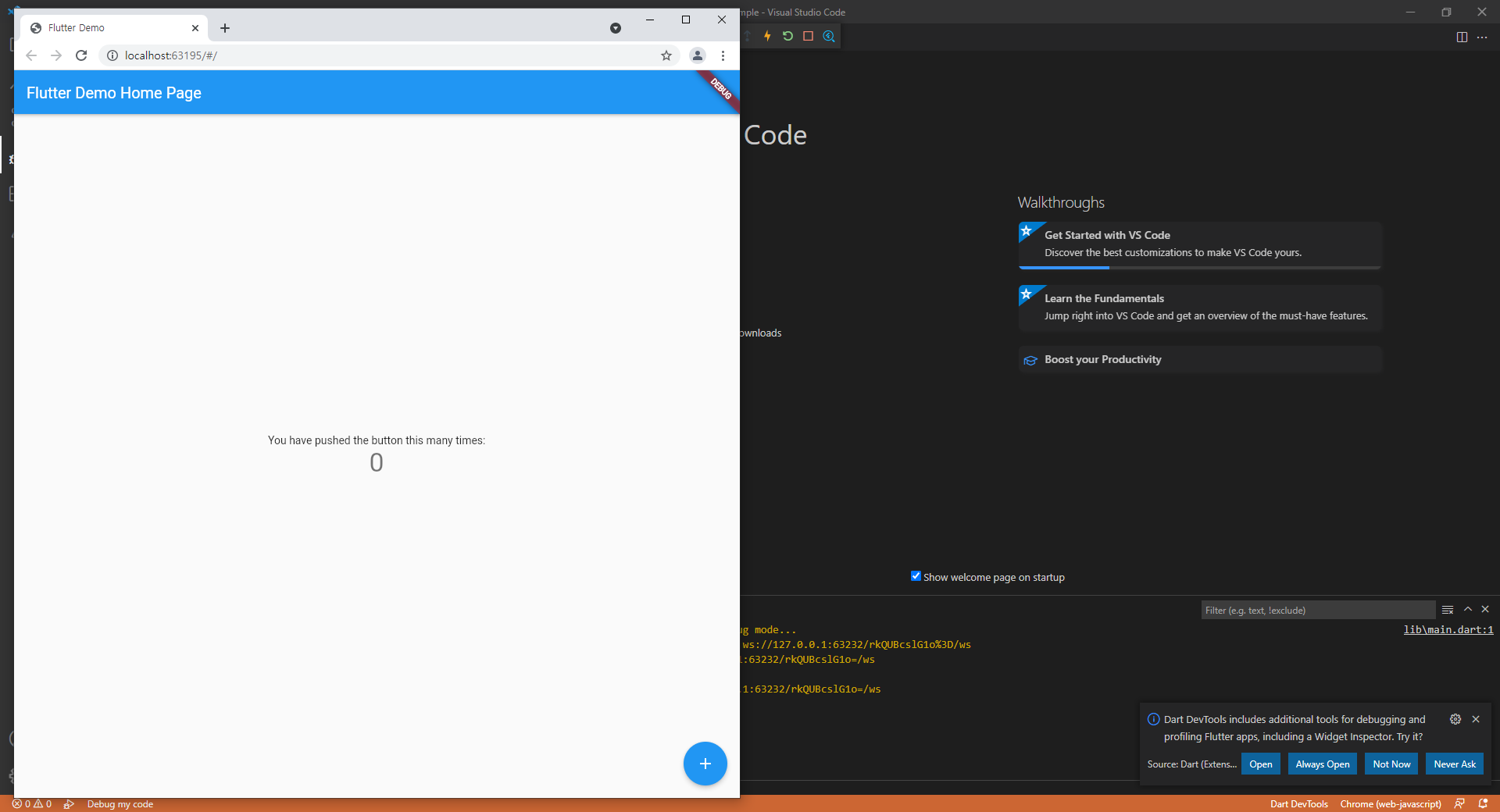
Task: Open Chrome's three-dot menu
Action: pyautogui.click(x=723, y=55)
